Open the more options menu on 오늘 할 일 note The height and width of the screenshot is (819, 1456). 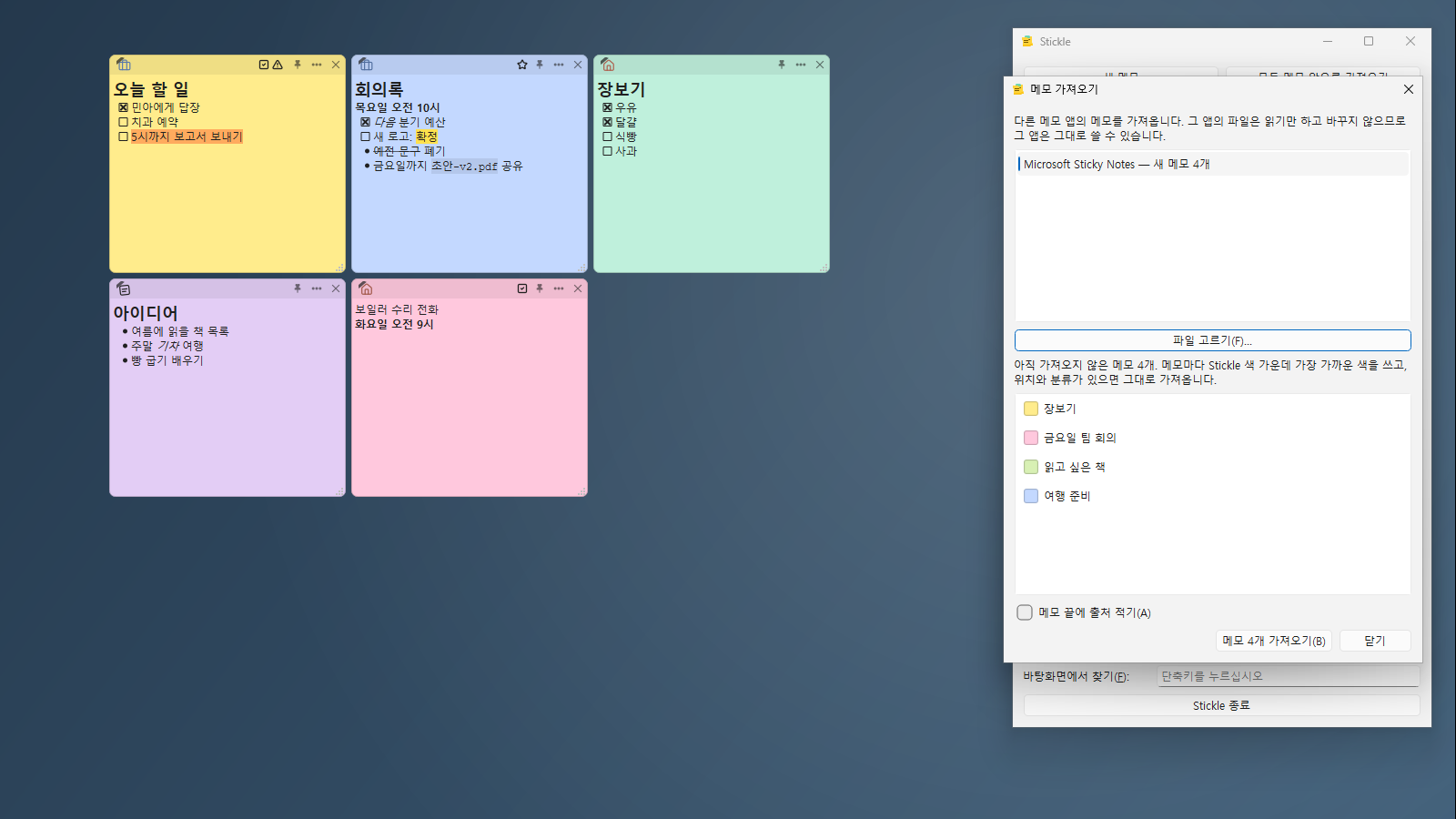[x=317, y=65]
